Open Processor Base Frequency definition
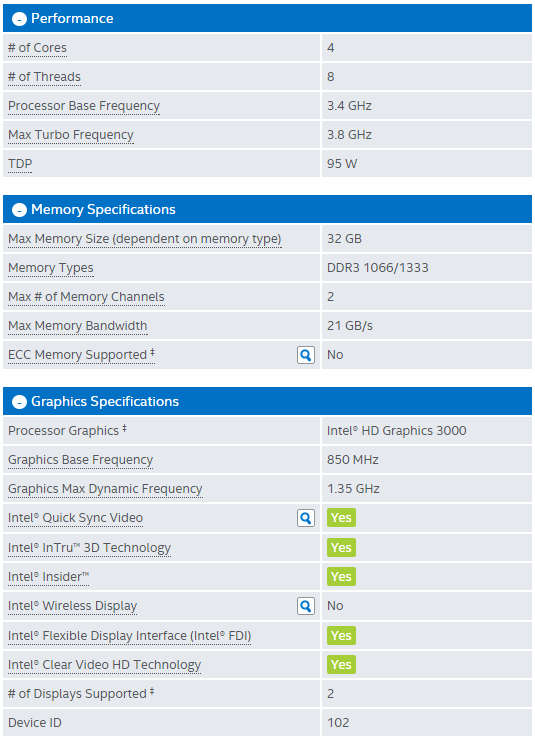 coord(84,106)
